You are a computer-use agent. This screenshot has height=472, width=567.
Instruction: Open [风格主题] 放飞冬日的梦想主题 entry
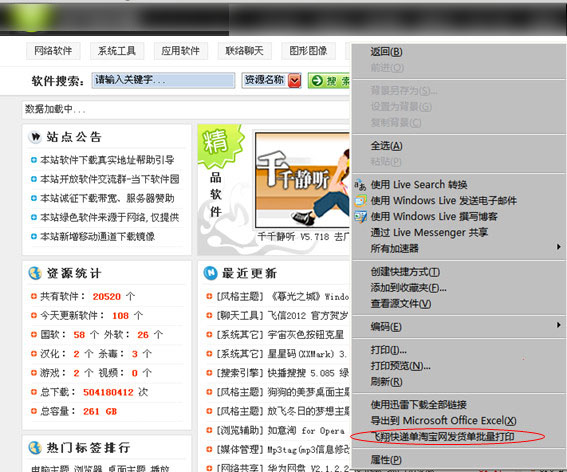click(283, 412)
